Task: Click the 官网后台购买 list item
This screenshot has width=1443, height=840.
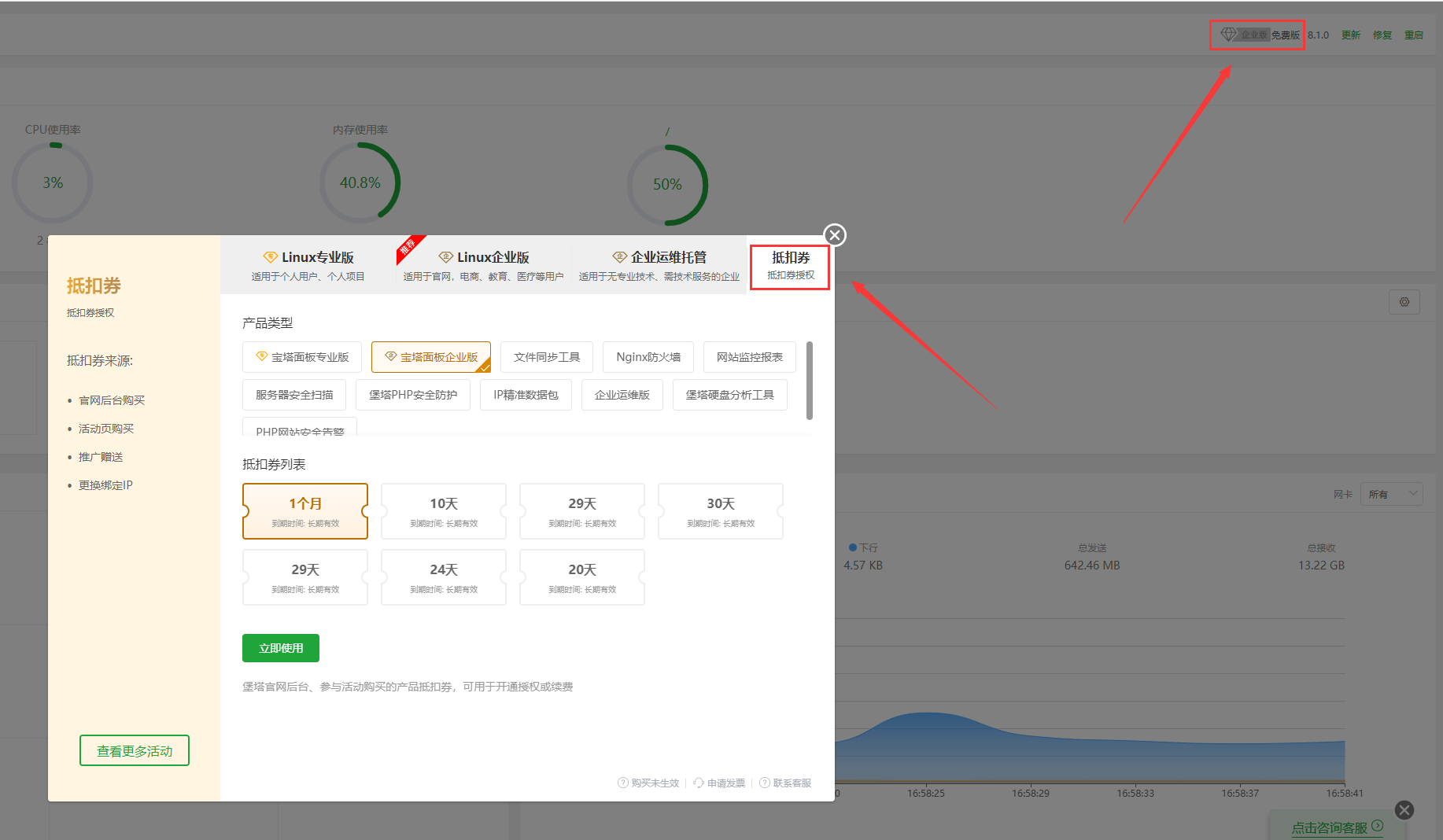Action: (x=112, y=400)
